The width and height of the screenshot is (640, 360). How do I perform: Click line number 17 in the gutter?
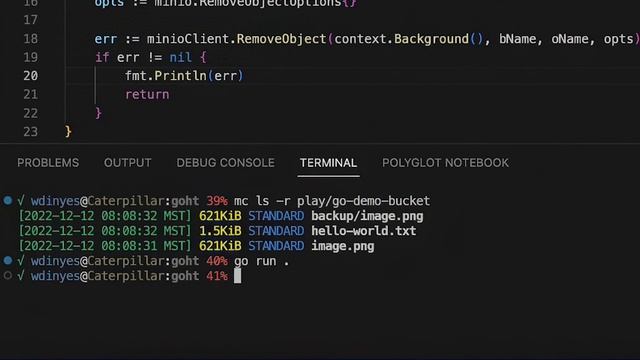tap(31, 20)
